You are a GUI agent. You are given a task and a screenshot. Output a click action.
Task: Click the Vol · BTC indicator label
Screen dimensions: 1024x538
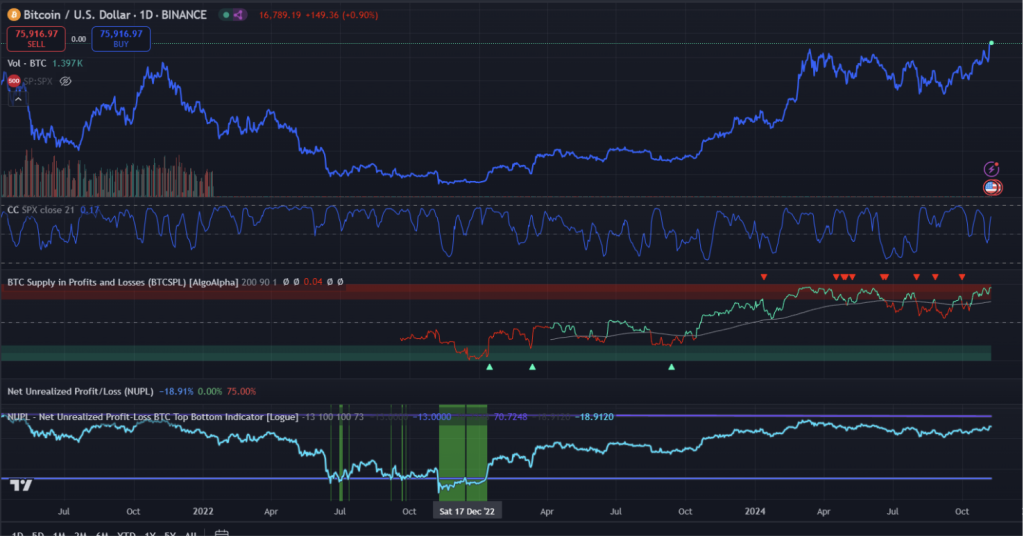[28, 63]
